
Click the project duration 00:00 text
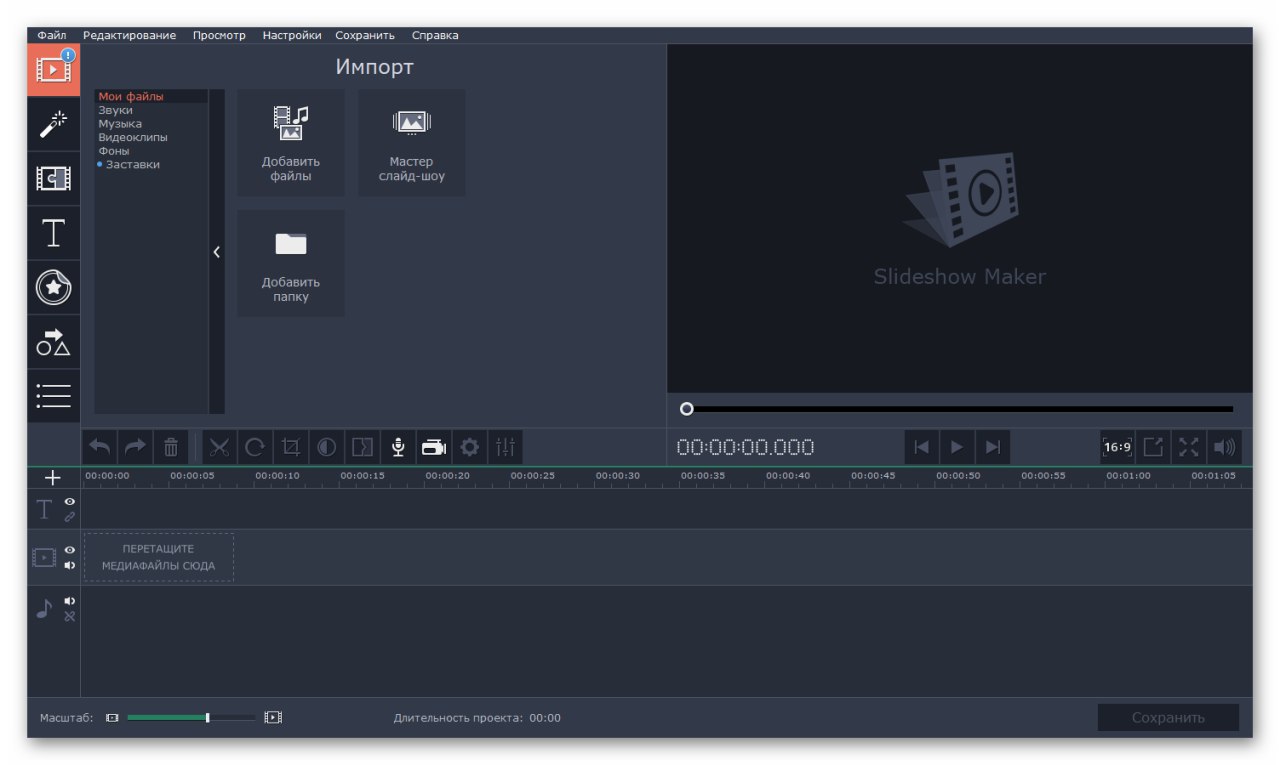545,718
